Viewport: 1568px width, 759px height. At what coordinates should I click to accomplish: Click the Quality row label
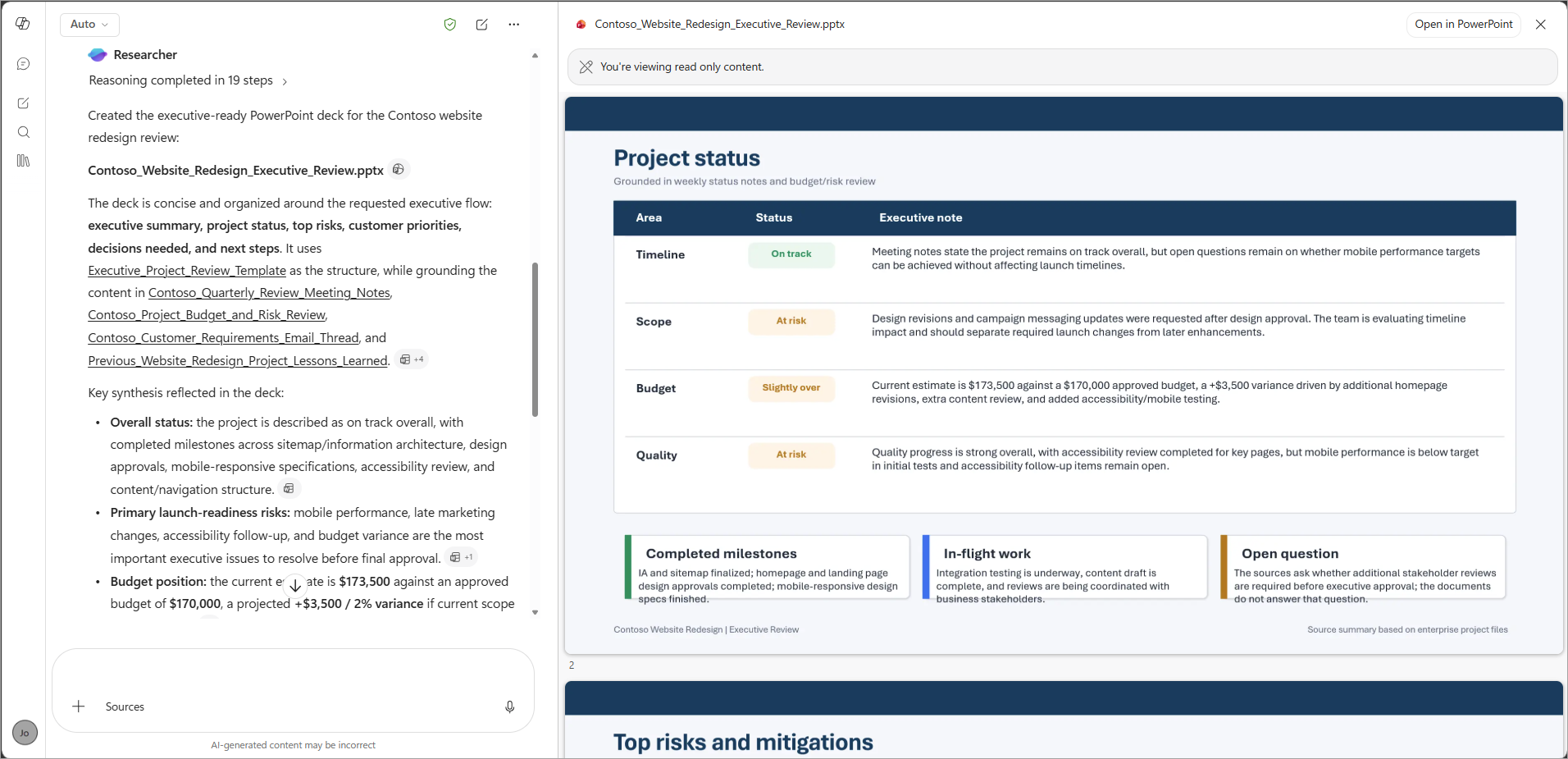click(657, 455)
